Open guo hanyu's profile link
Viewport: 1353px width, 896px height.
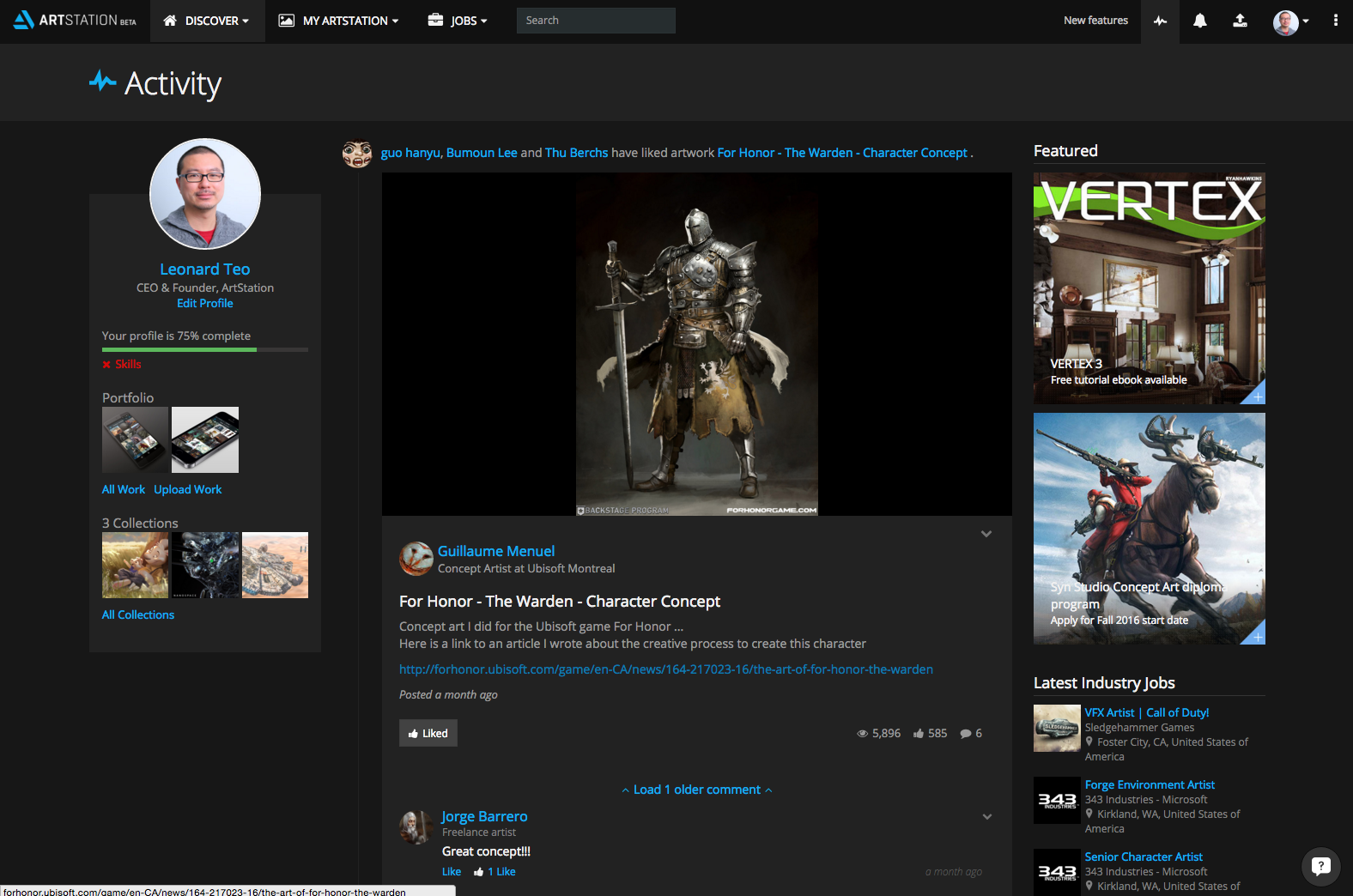[x=410, y=153]
